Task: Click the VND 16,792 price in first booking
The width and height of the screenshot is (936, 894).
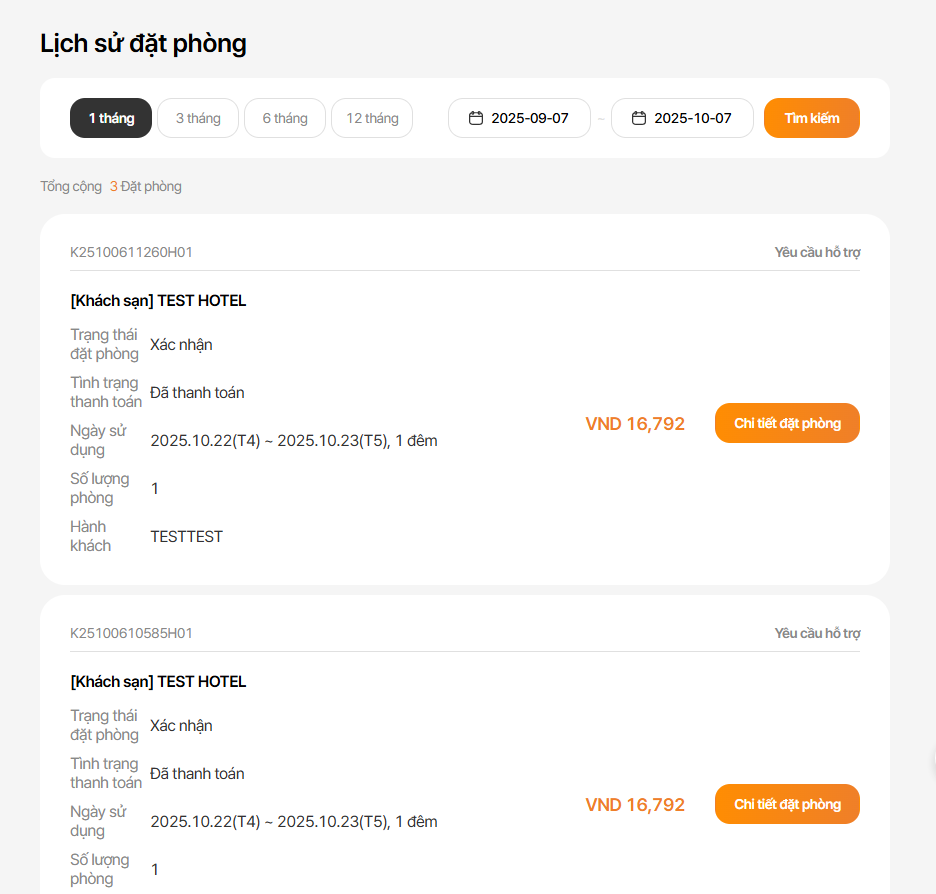Action: 635,424
